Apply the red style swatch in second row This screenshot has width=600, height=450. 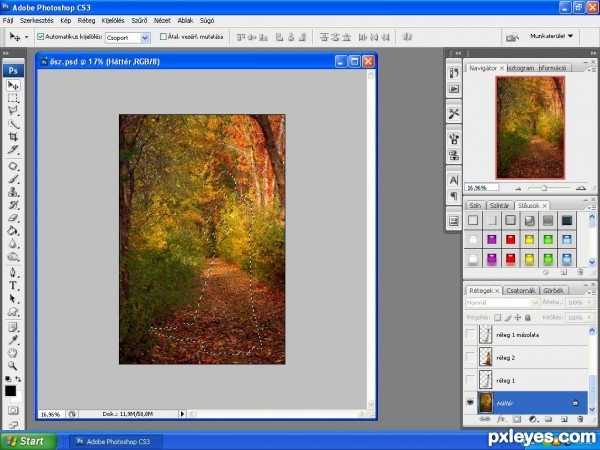[x=510, y=239]
